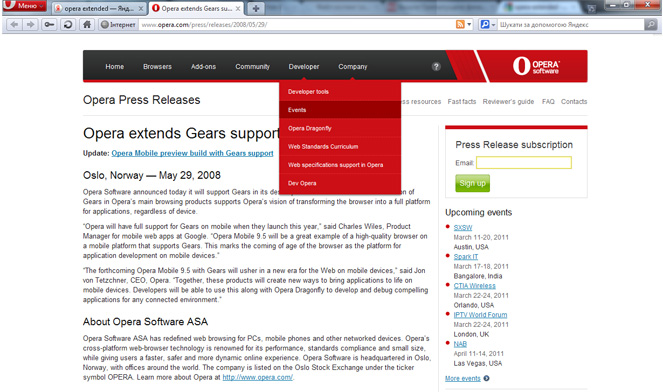Click the 'Oslo, Norway — May 29, 2008' text
The width and height of the screenshot is (663, 392).
click(152, 175)
